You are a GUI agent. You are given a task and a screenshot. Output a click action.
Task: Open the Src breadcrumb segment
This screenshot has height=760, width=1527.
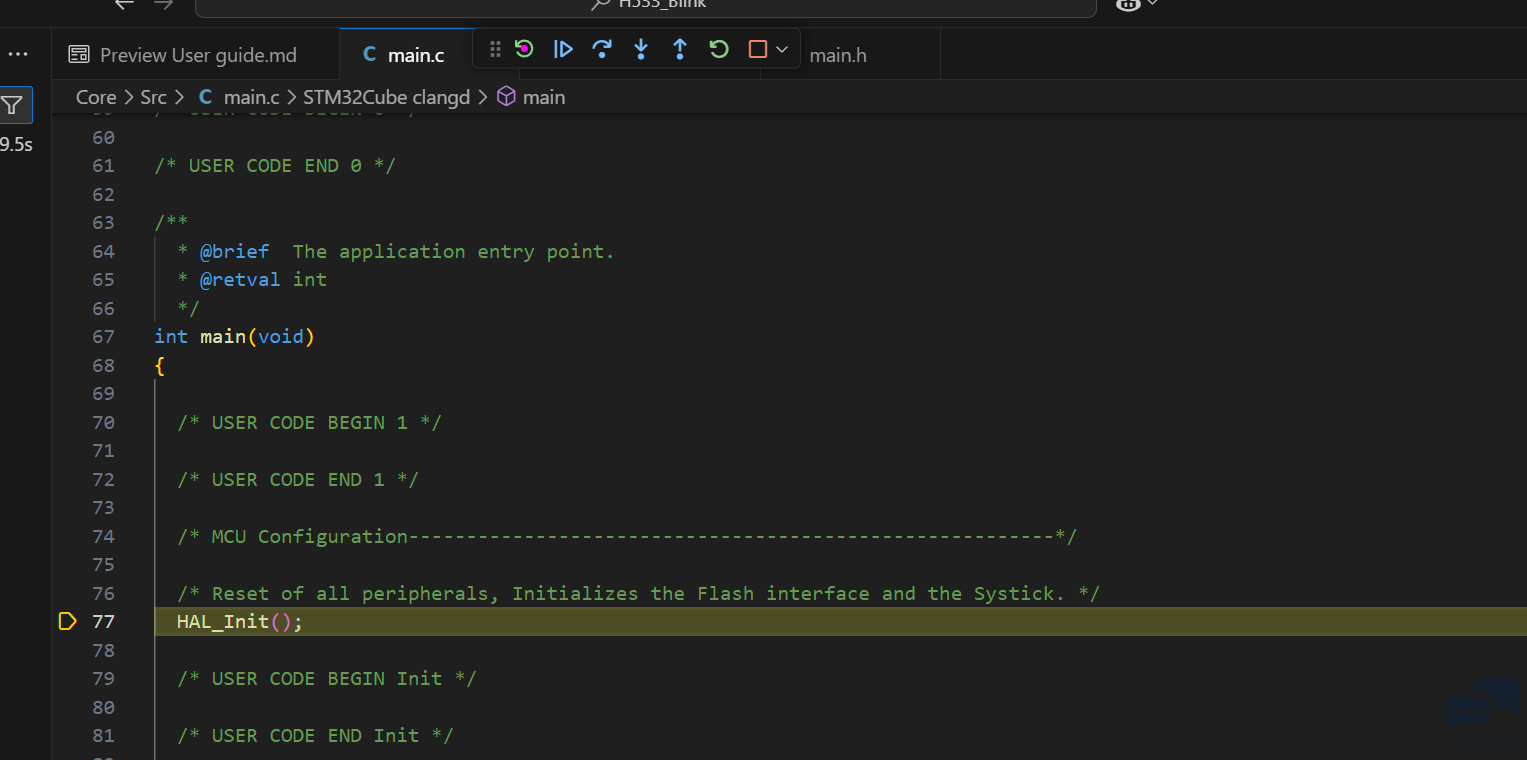pyautogui.click(x=153, y=97)
